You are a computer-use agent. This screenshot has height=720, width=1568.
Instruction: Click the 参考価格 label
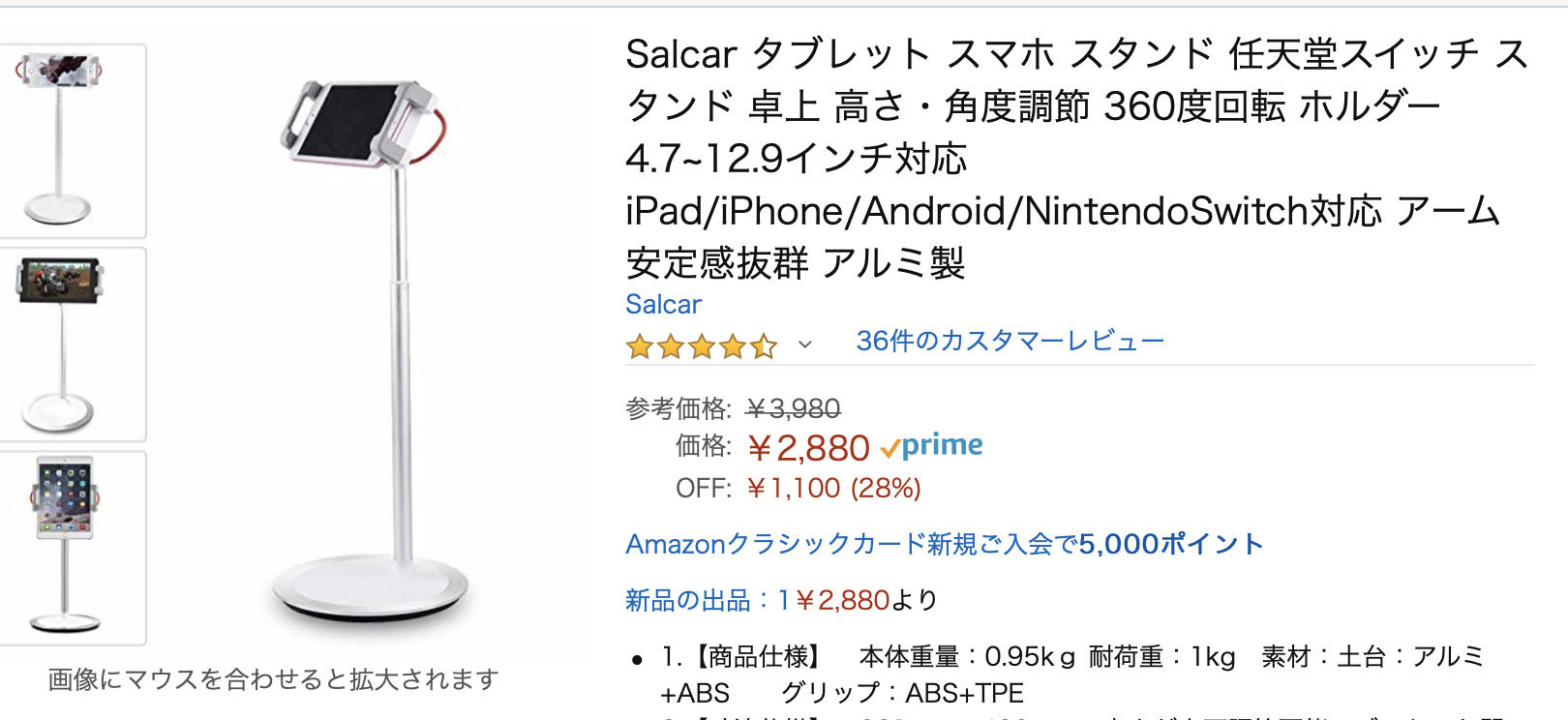coord(678,408)
